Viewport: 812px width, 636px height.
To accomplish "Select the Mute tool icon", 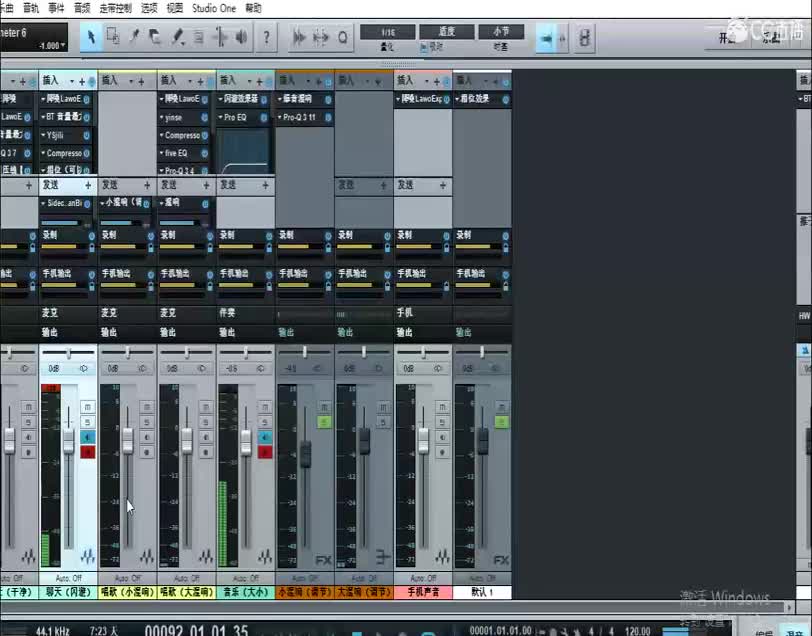I will click(x=199, y=37).
